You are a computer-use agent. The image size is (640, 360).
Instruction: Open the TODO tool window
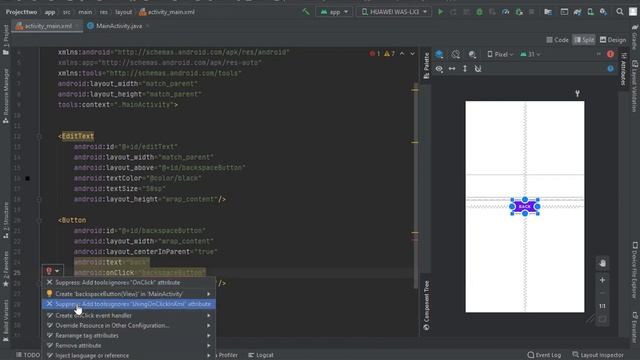point(28,355)
